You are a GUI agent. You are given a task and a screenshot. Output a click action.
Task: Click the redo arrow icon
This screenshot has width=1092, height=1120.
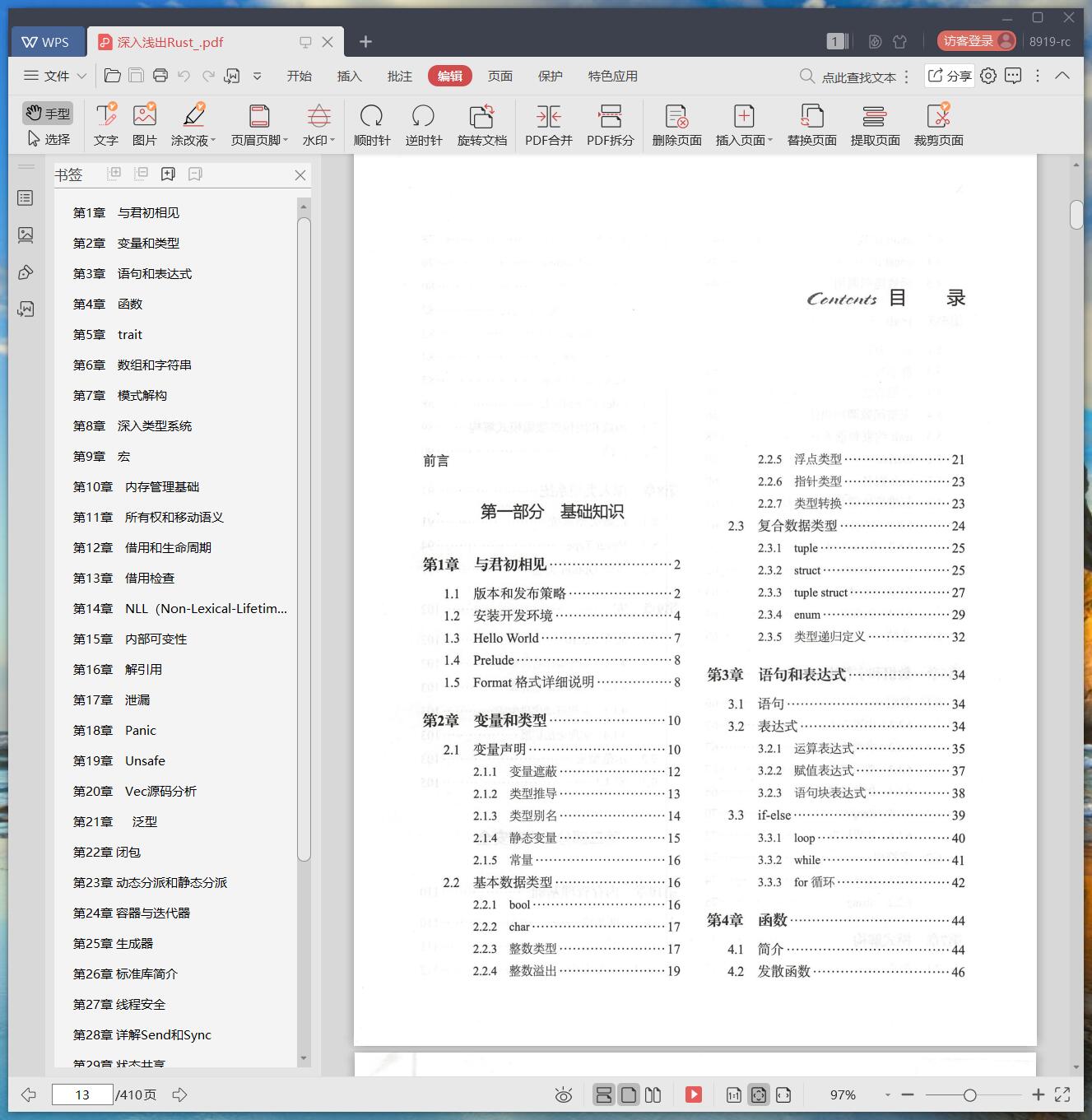208,76
